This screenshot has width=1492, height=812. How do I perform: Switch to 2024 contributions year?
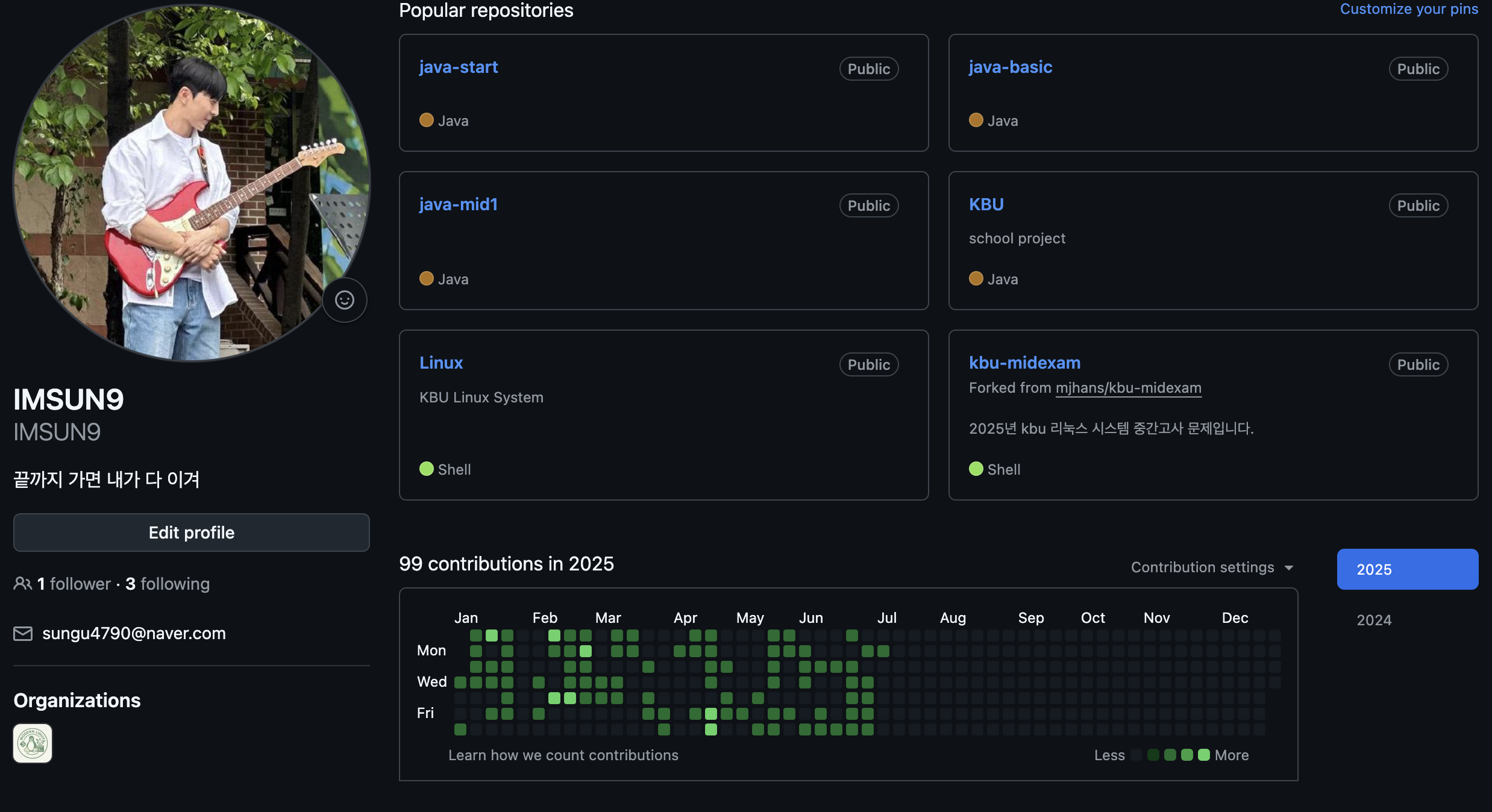coord(1374,620)
